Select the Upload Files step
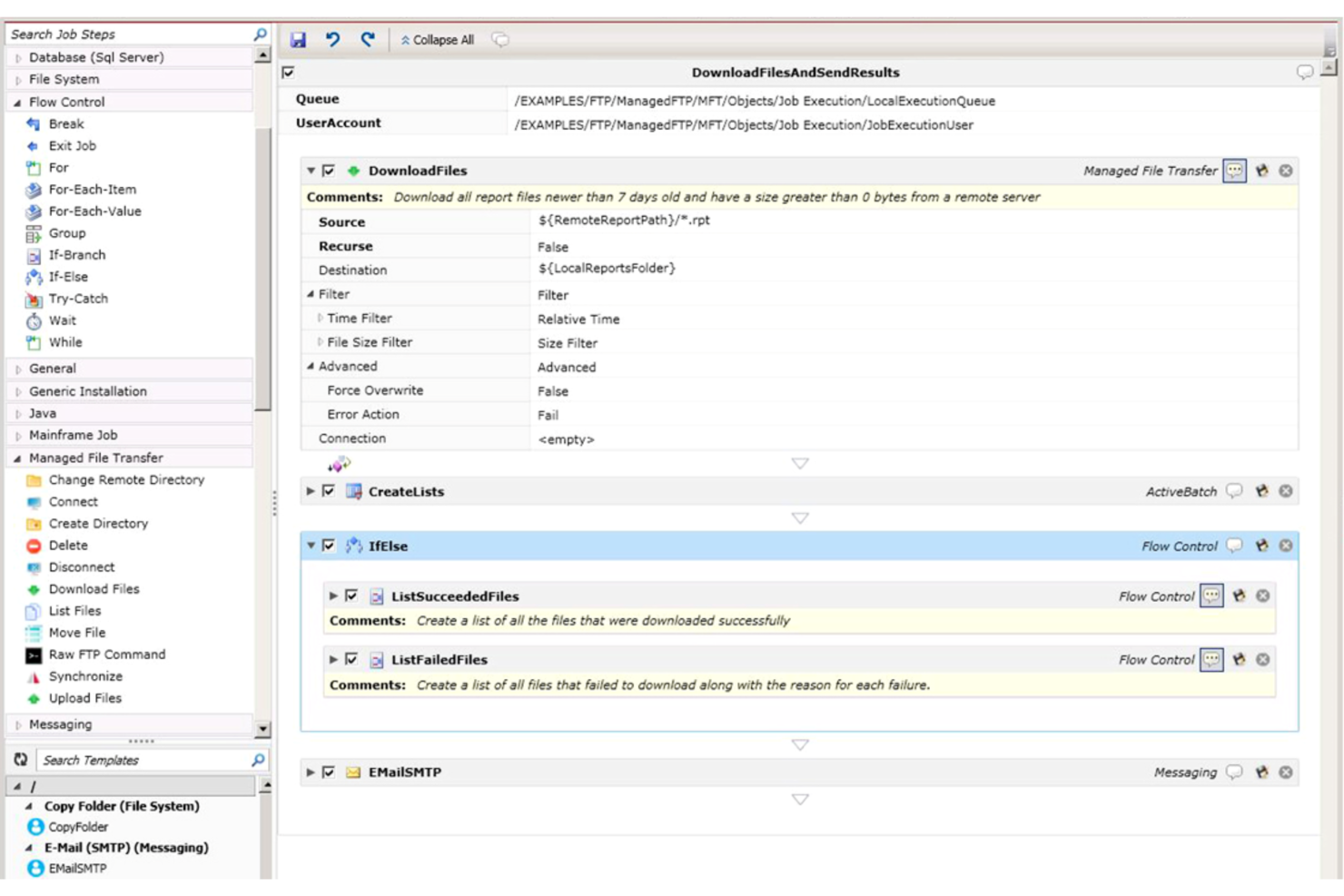1344x896 pixels. coord(84,698)
